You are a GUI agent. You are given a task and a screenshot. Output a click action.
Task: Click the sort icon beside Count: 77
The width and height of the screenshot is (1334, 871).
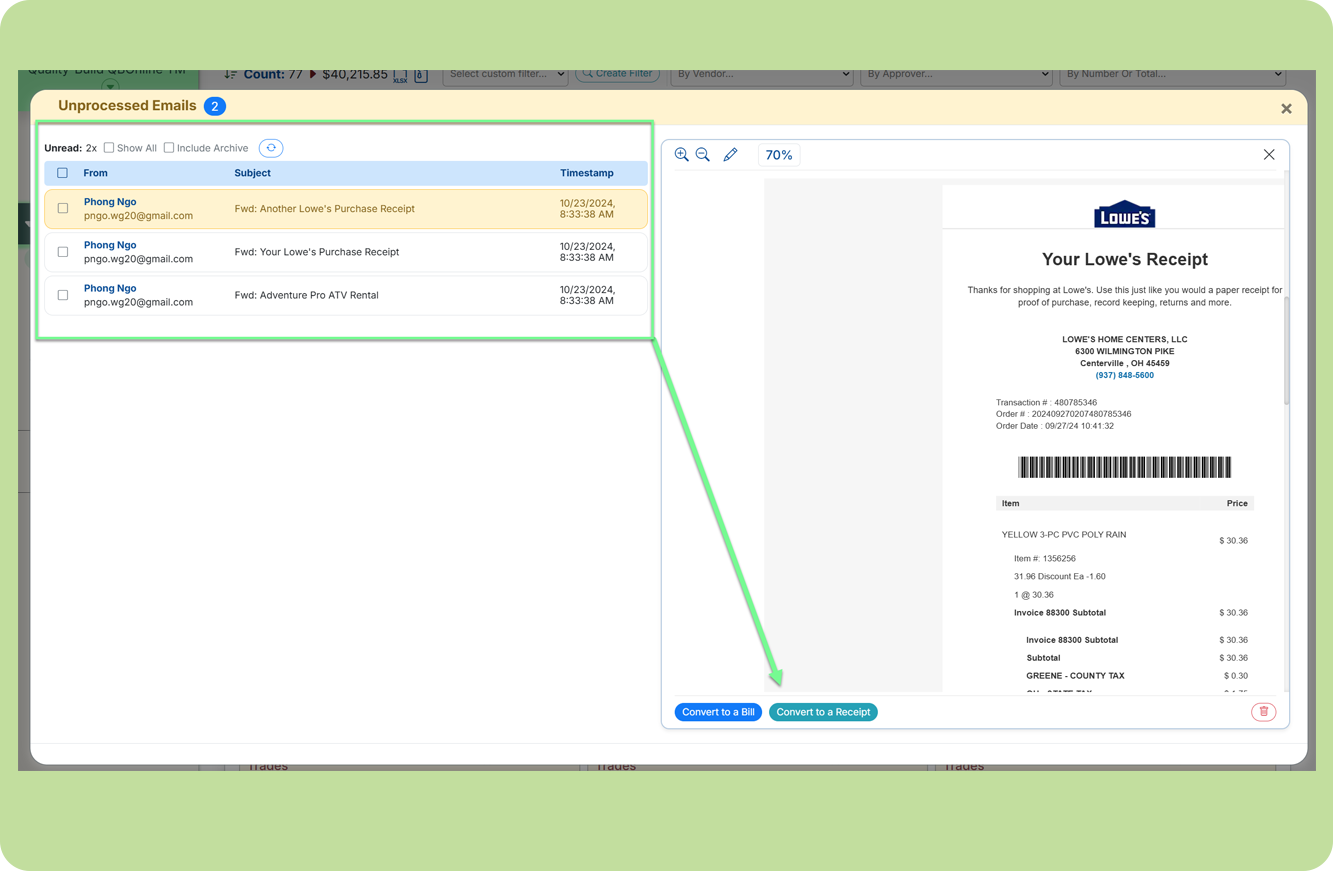click(x=230, y=75)
